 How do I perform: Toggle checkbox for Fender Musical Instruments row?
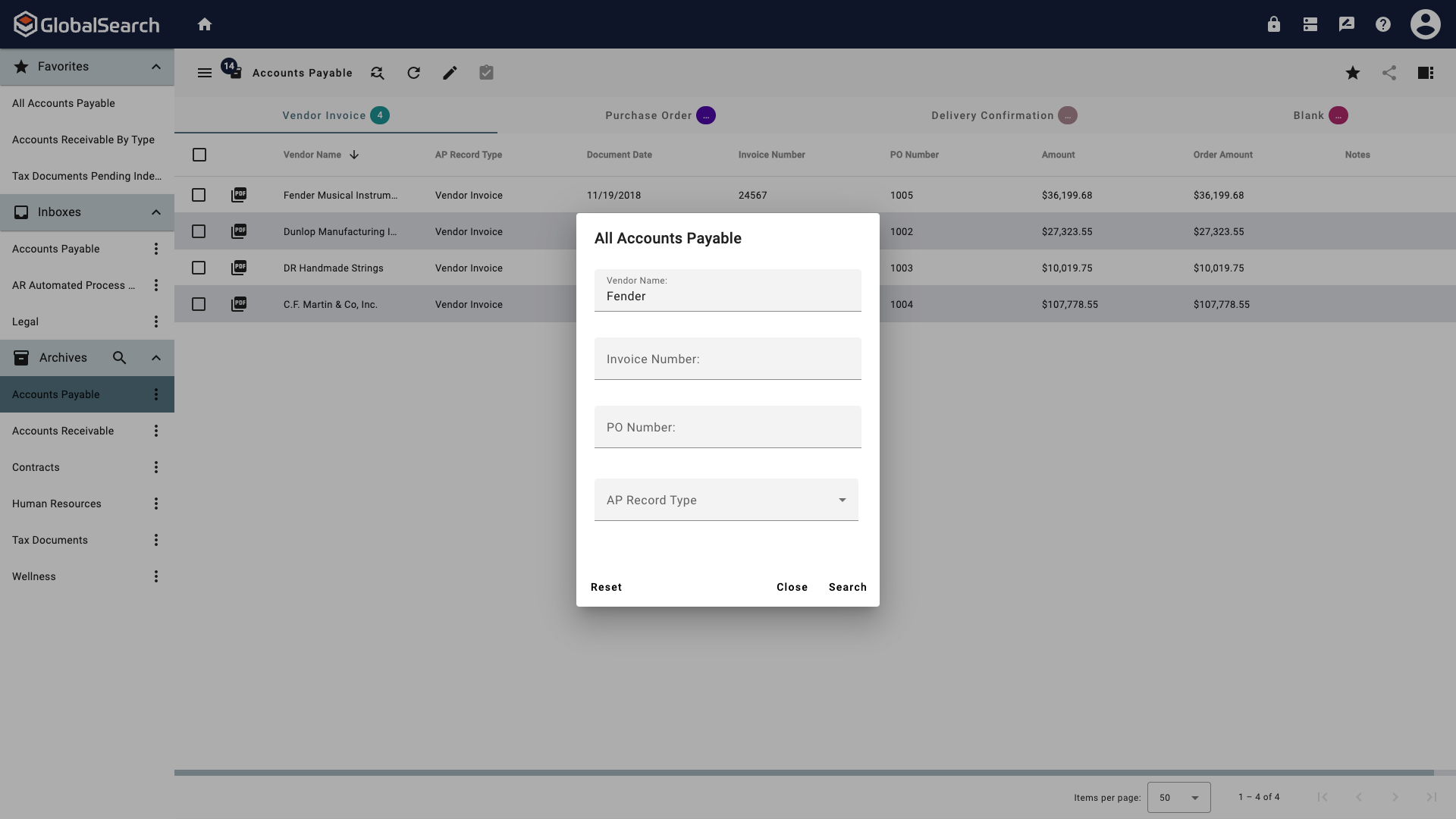click(x=199, y=195)
